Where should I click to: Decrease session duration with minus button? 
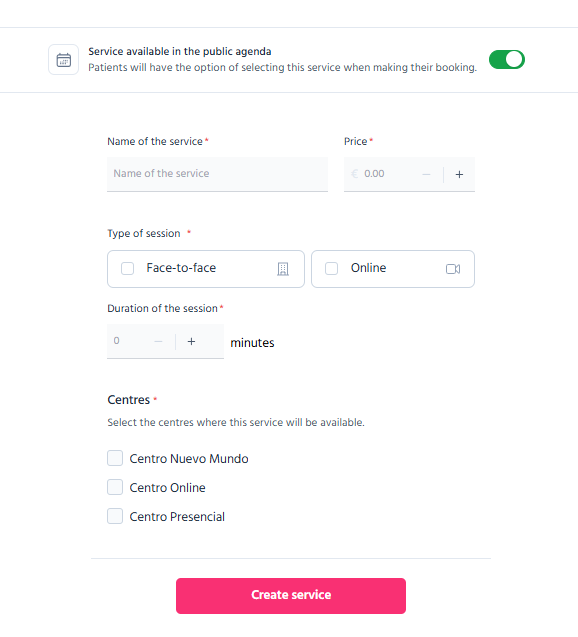[158, 342]
